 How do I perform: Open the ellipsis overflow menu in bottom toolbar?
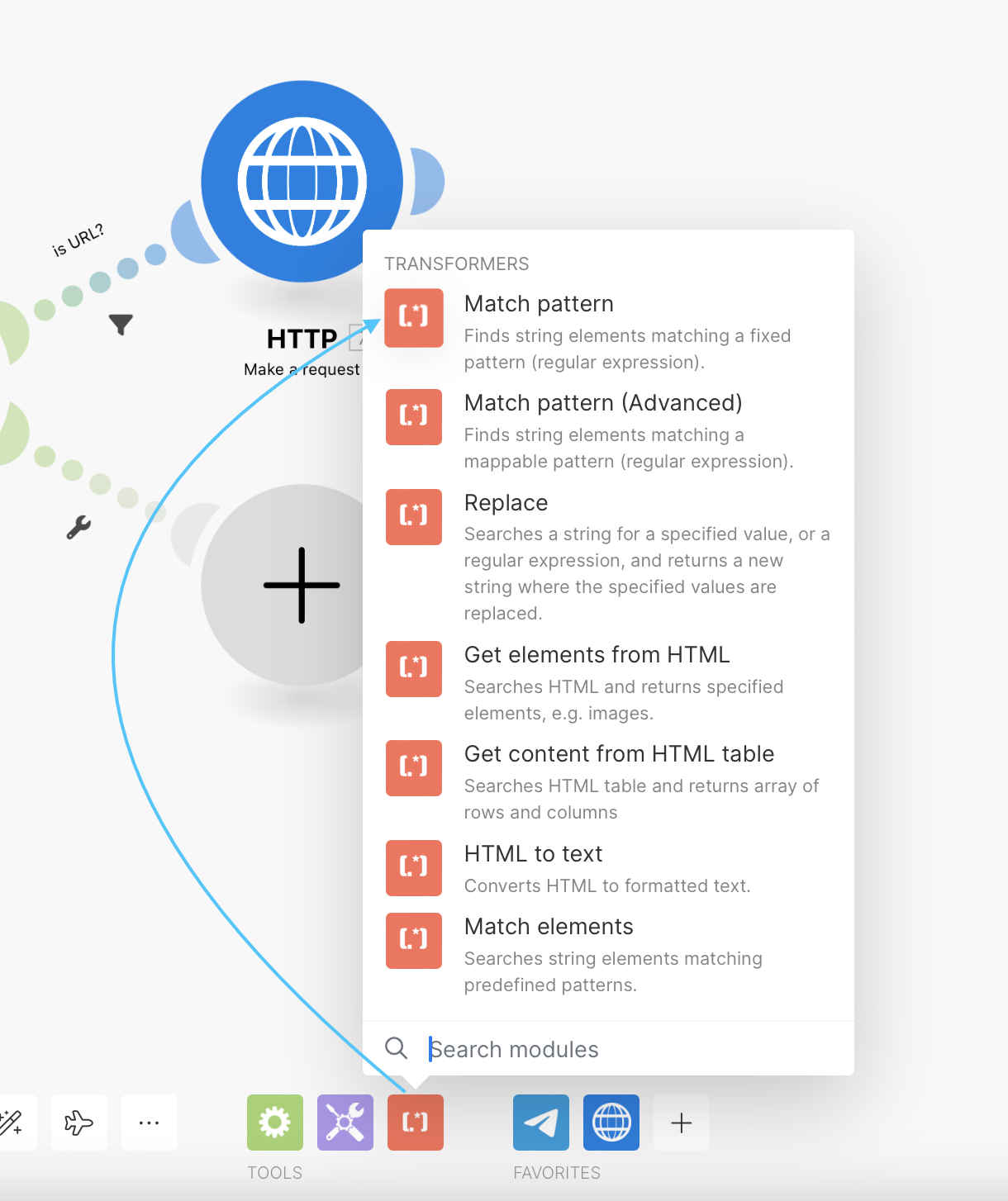(x=149, y=1123)
